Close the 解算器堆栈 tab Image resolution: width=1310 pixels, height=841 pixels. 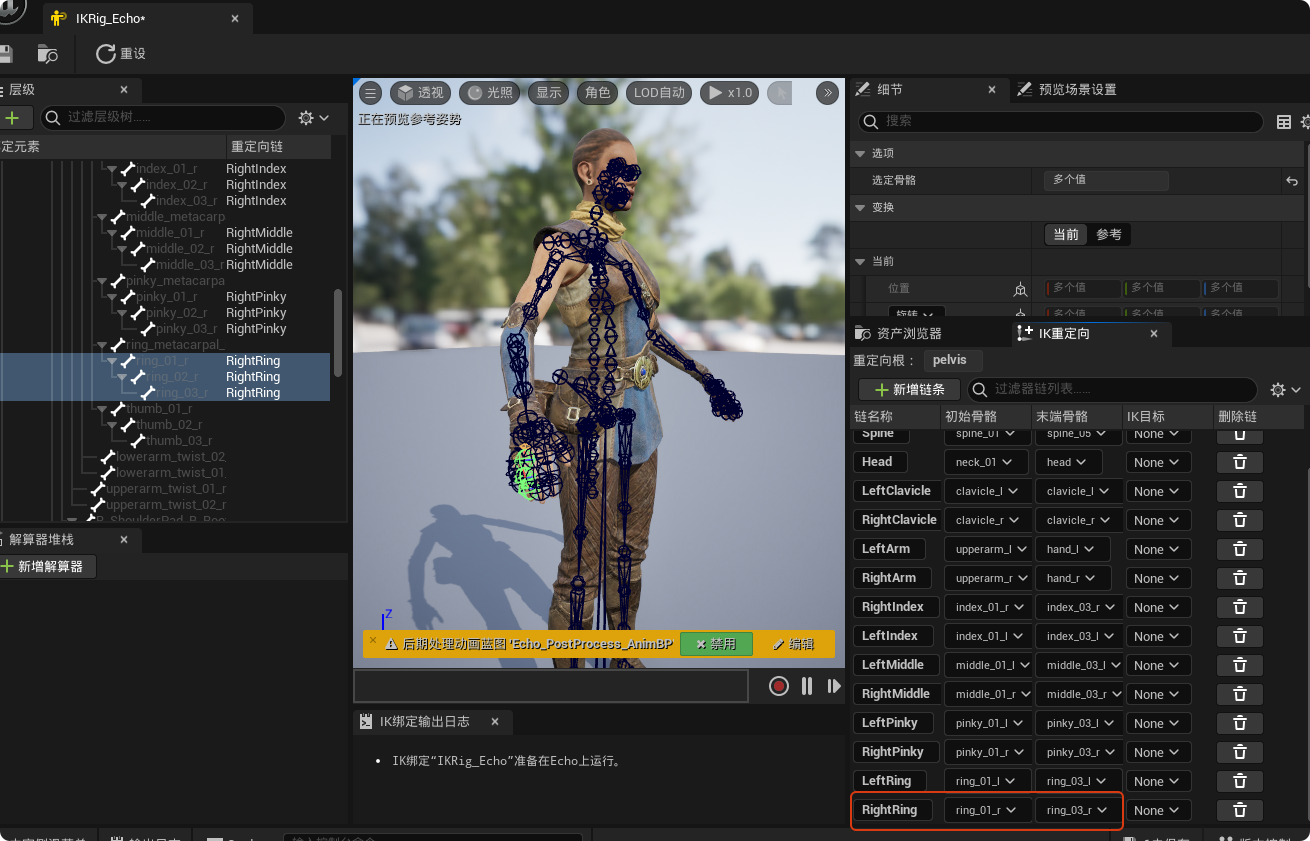pos(124,540)
